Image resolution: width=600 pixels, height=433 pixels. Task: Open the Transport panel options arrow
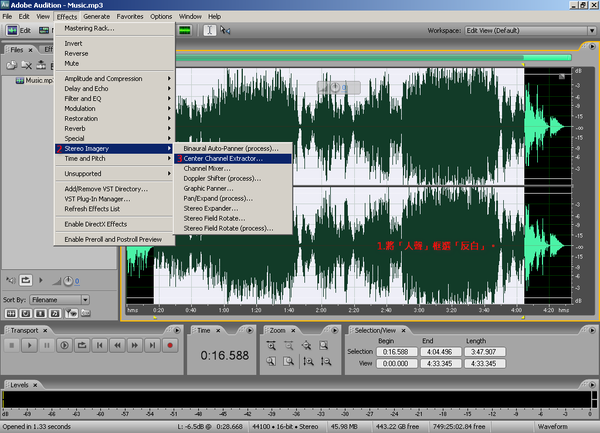(177, 330)
